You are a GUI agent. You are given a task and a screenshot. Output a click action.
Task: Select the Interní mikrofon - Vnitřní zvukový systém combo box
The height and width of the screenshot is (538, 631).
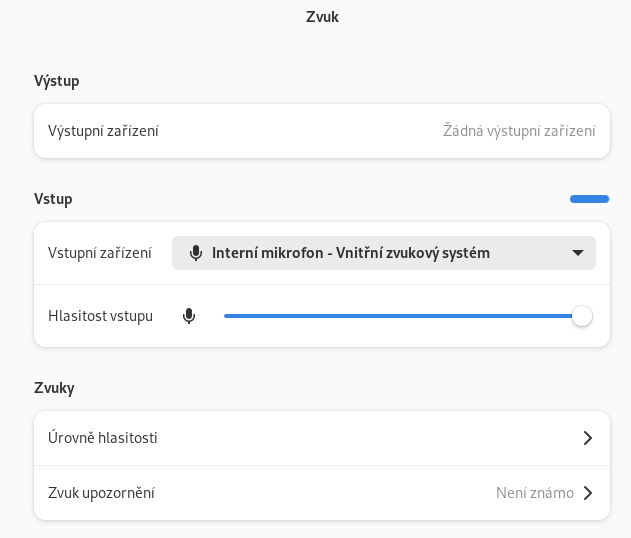(384, 253)
